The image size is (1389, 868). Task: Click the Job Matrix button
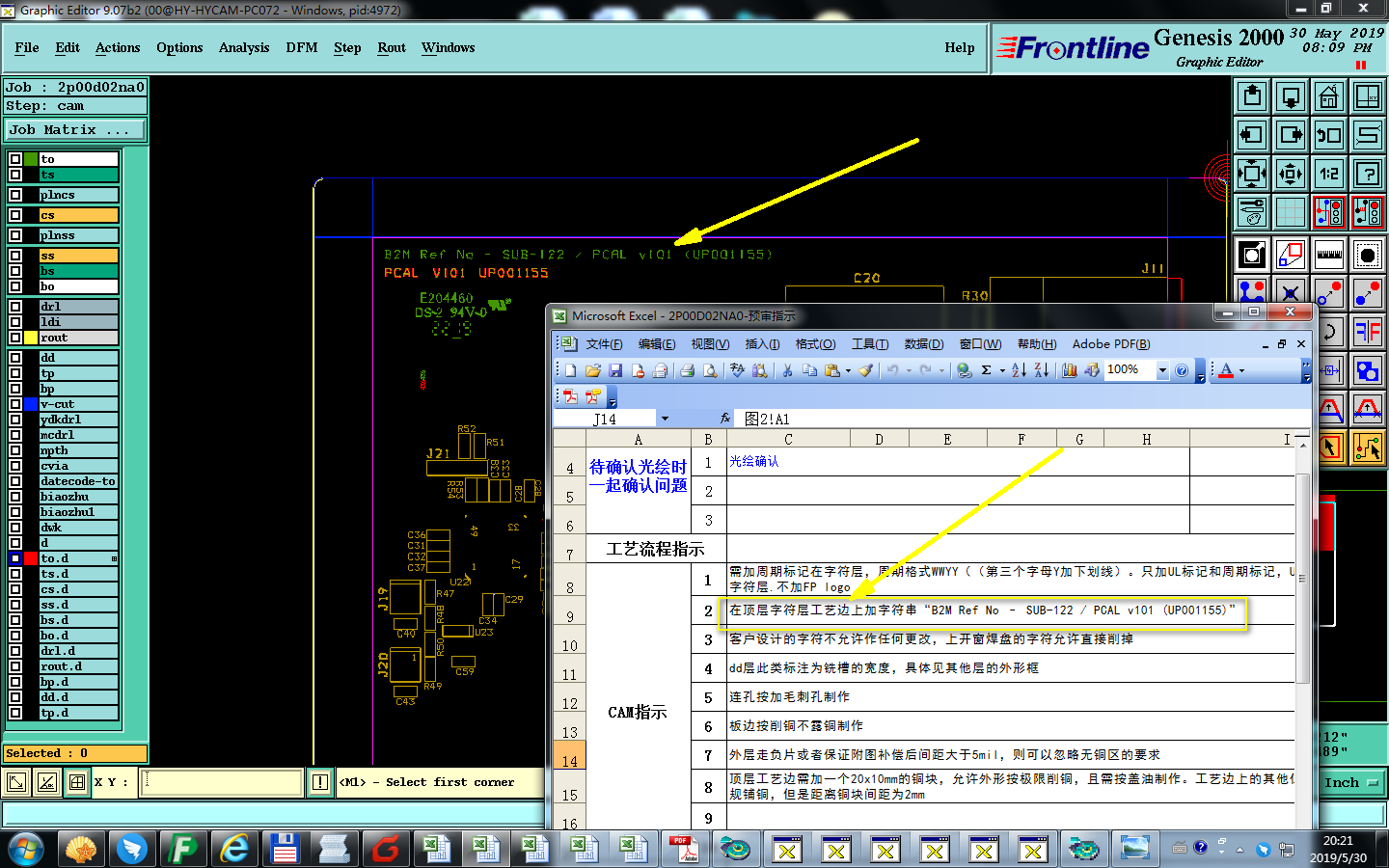75,129
